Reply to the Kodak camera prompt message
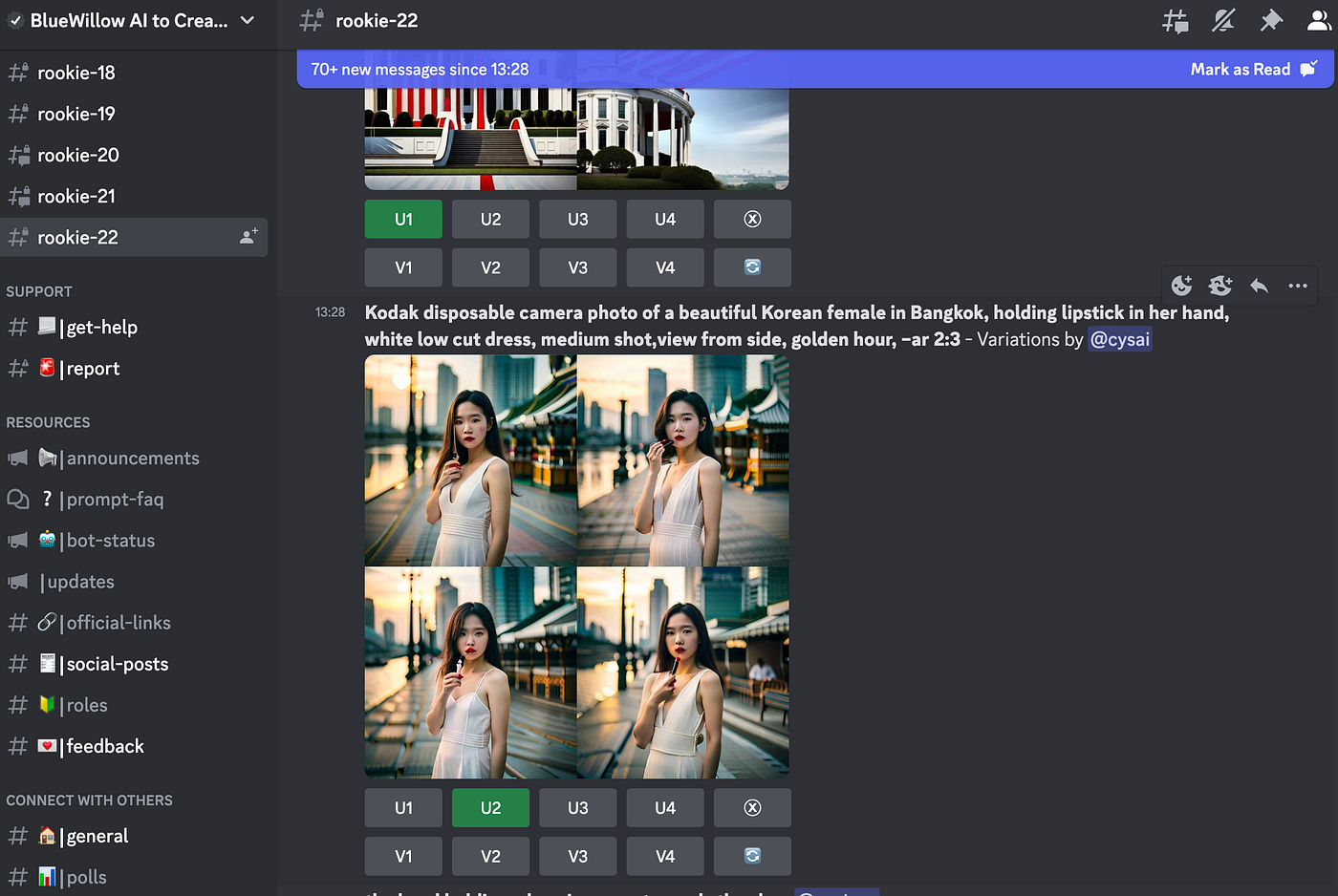Viewport: 1338px width, 896px height. click(x=1259, y=285)
